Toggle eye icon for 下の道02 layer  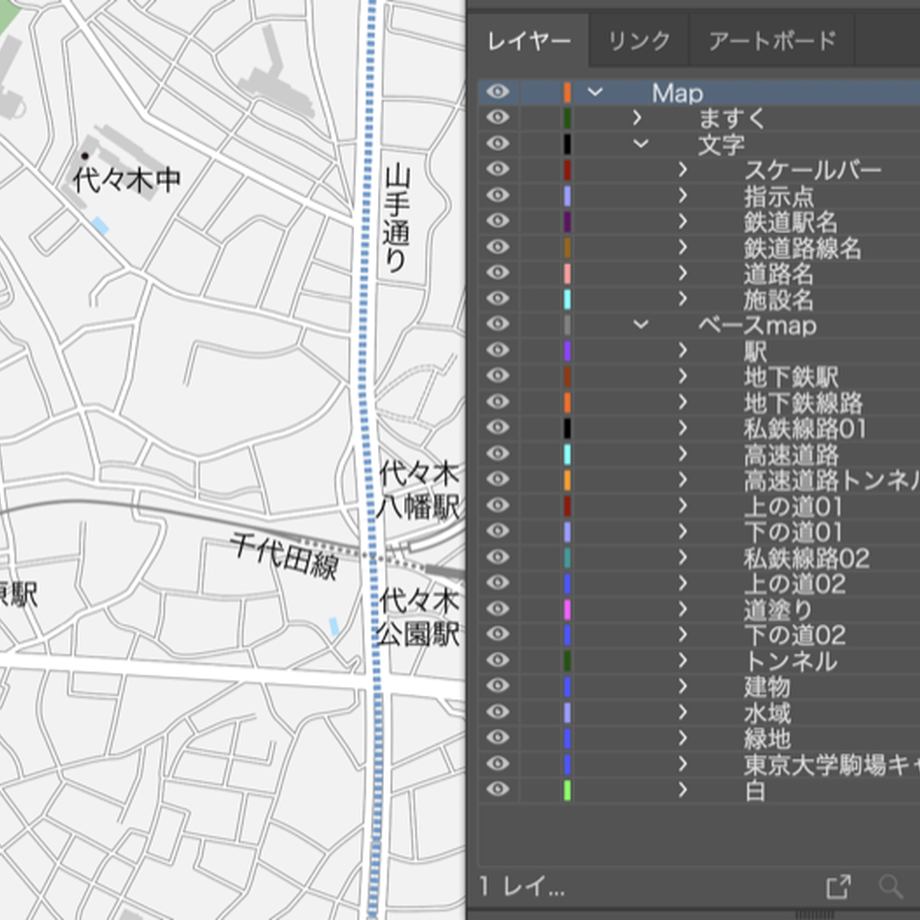498,634
